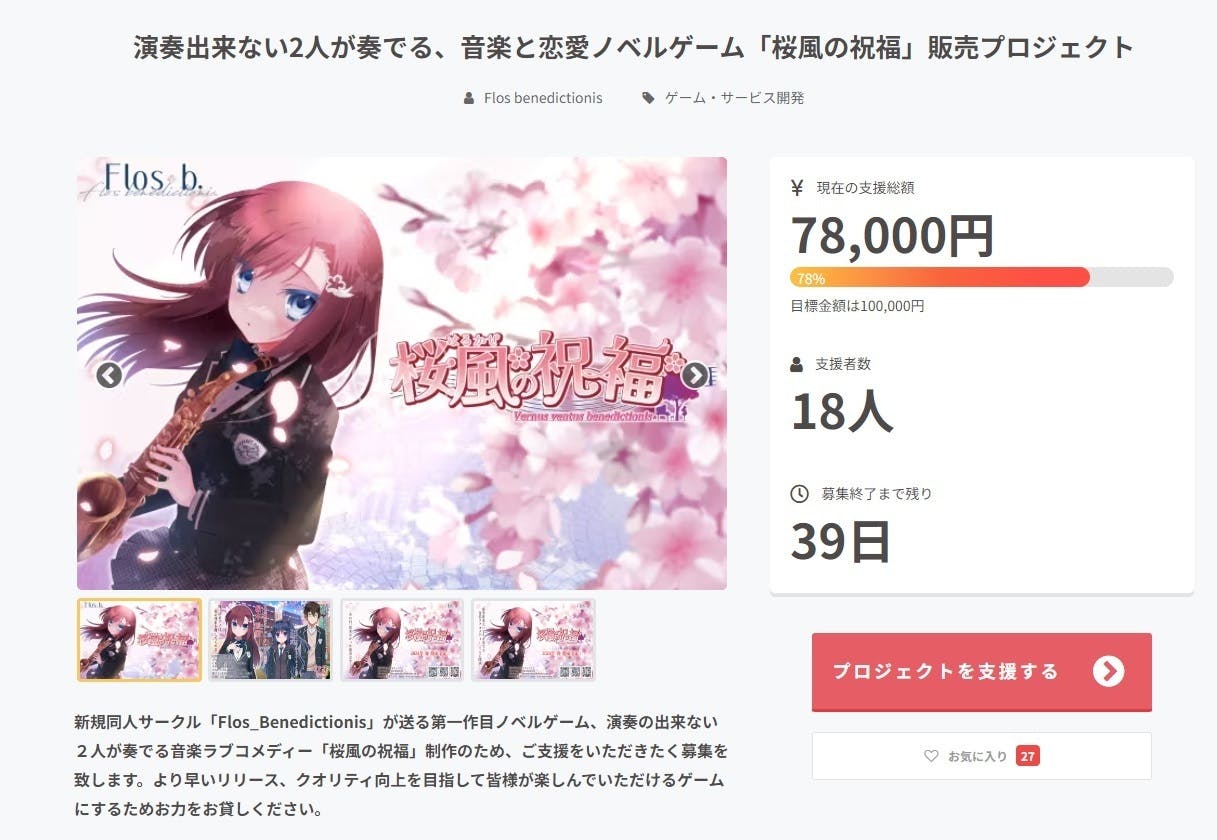
Task: Click the clock icon beside 募集終了まで残り
Action: 799,493
